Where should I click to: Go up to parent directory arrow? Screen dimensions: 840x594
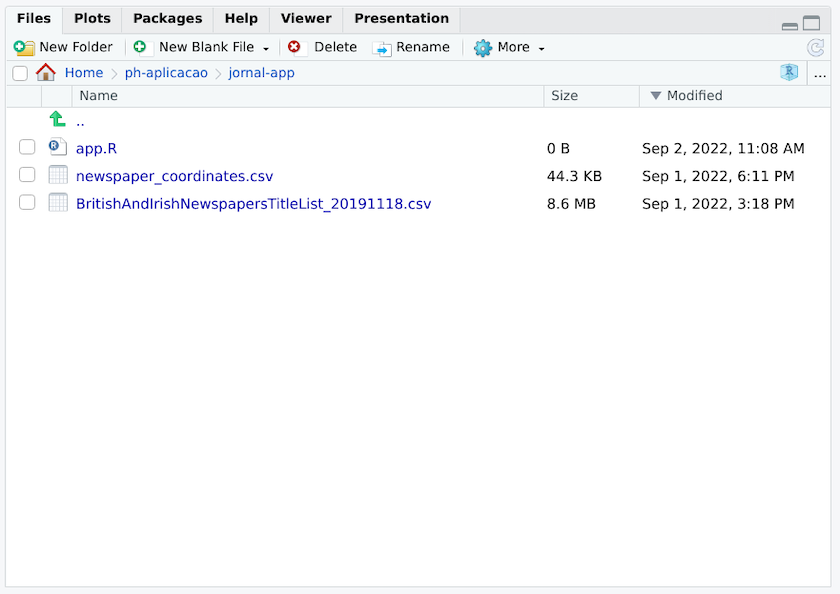click(x=58, y=120)
